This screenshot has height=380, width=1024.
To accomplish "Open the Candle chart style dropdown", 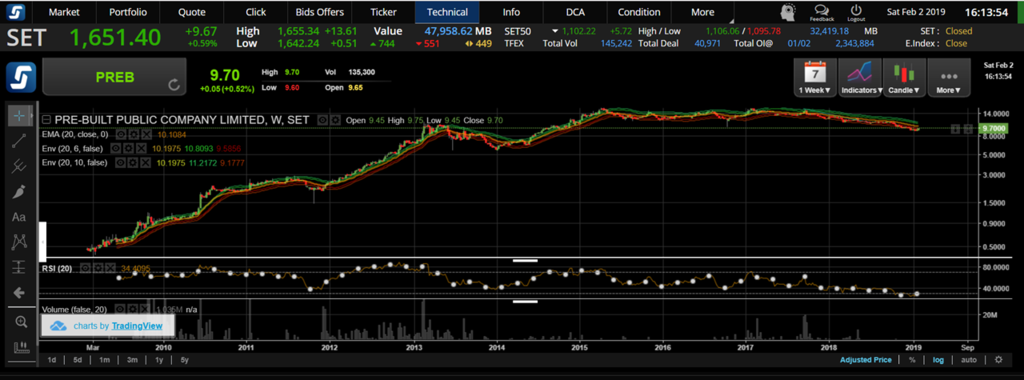I will click(x=903, y=78).
